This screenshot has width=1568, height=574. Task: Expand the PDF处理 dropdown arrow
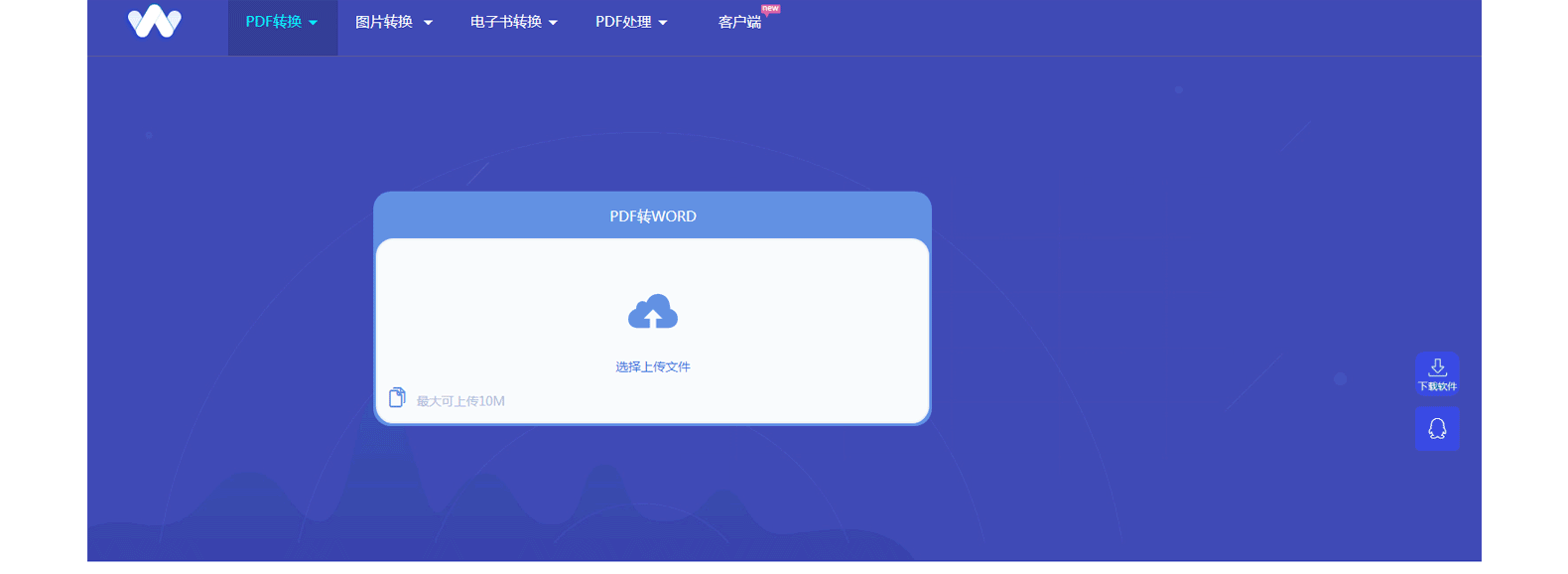[x=663, y=23]
